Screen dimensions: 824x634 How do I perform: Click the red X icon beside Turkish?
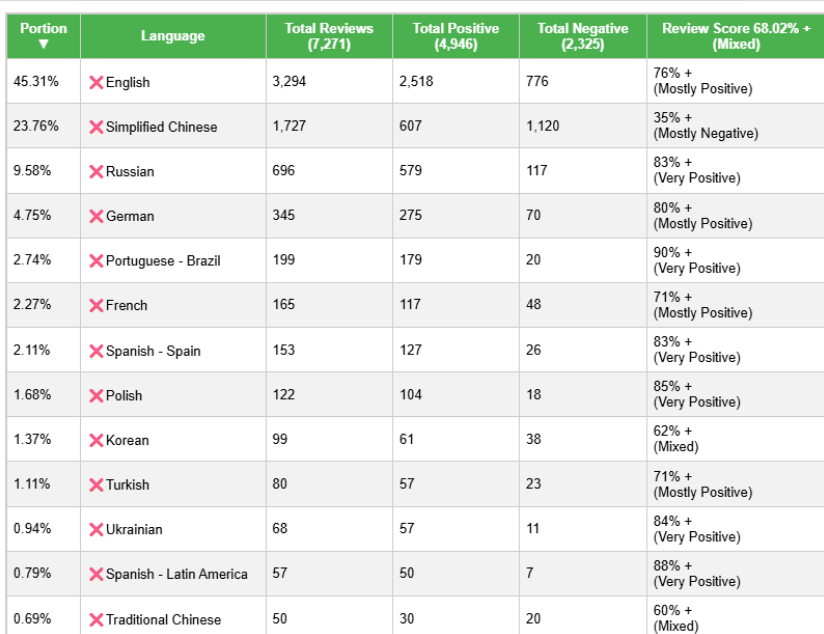point(96,485)
